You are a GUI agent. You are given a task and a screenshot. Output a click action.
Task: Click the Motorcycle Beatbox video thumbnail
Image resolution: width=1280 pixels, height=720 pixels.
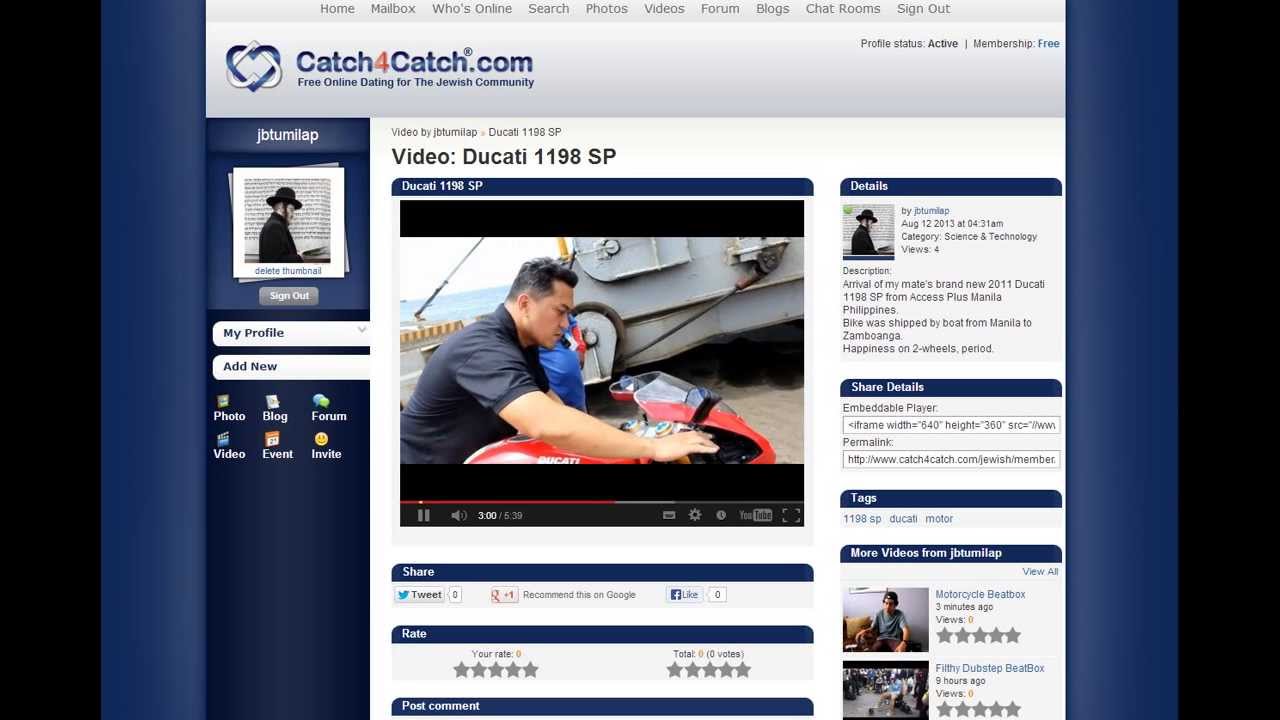[x=886, y=620]
